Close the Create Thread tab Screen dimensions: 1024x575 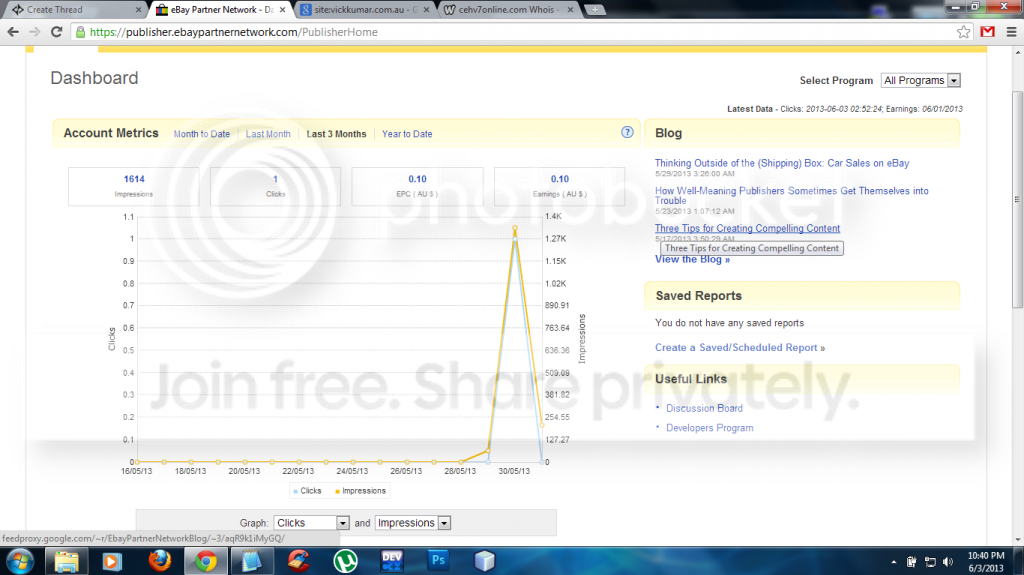(138, 10)
